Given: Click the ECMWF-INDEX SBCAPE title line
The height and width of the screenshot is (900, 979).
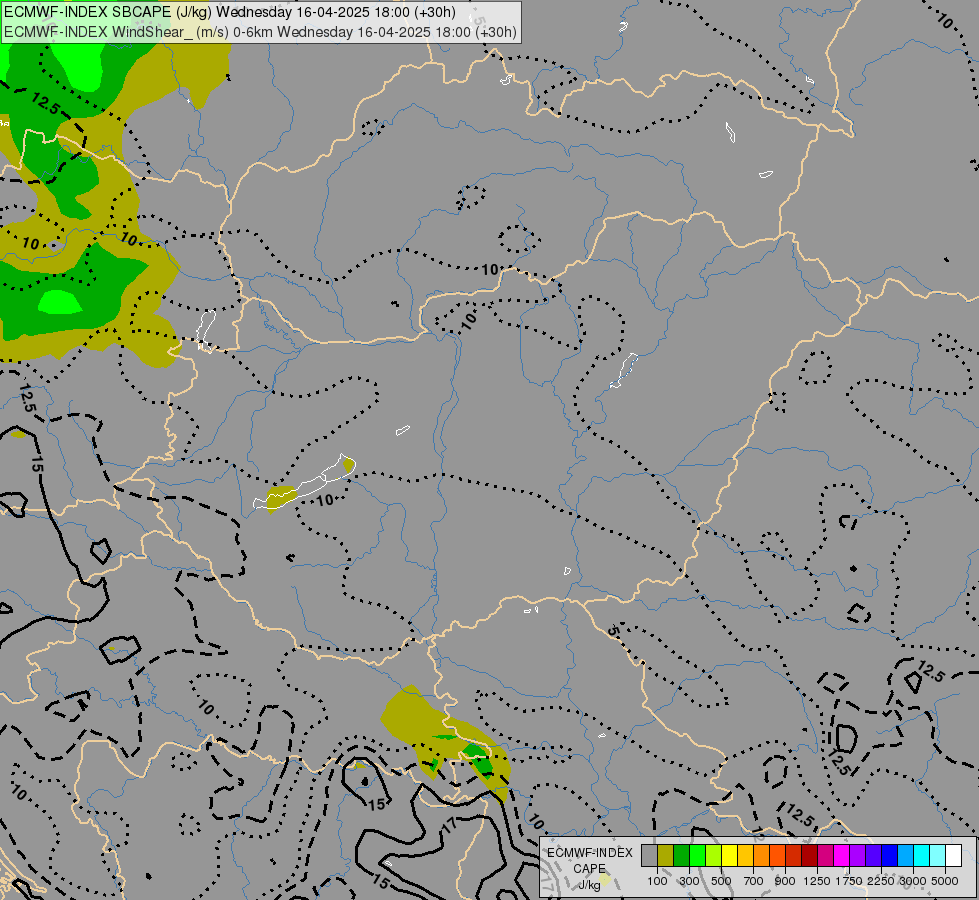Looking at the screenshot, I should point(230,12).
